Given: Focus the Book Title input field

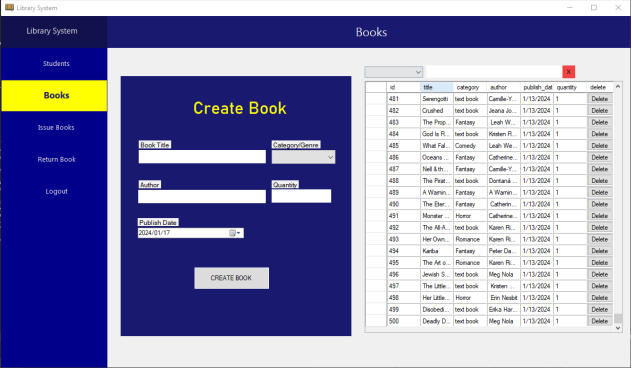Looking at the screenshot, I should pyautogui.click(x=202, y=157).
